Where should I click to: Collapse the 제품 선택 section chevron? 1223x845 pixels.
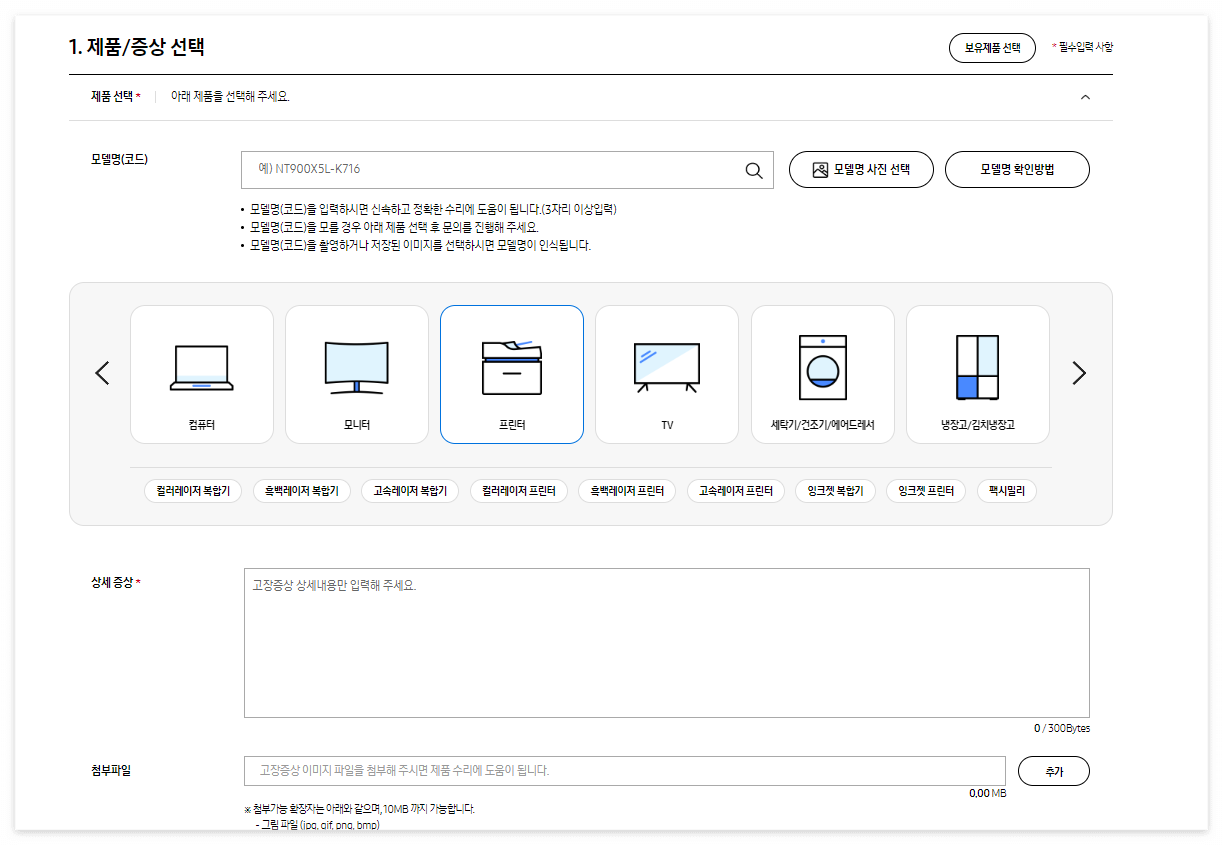(x=1086, y=97)
